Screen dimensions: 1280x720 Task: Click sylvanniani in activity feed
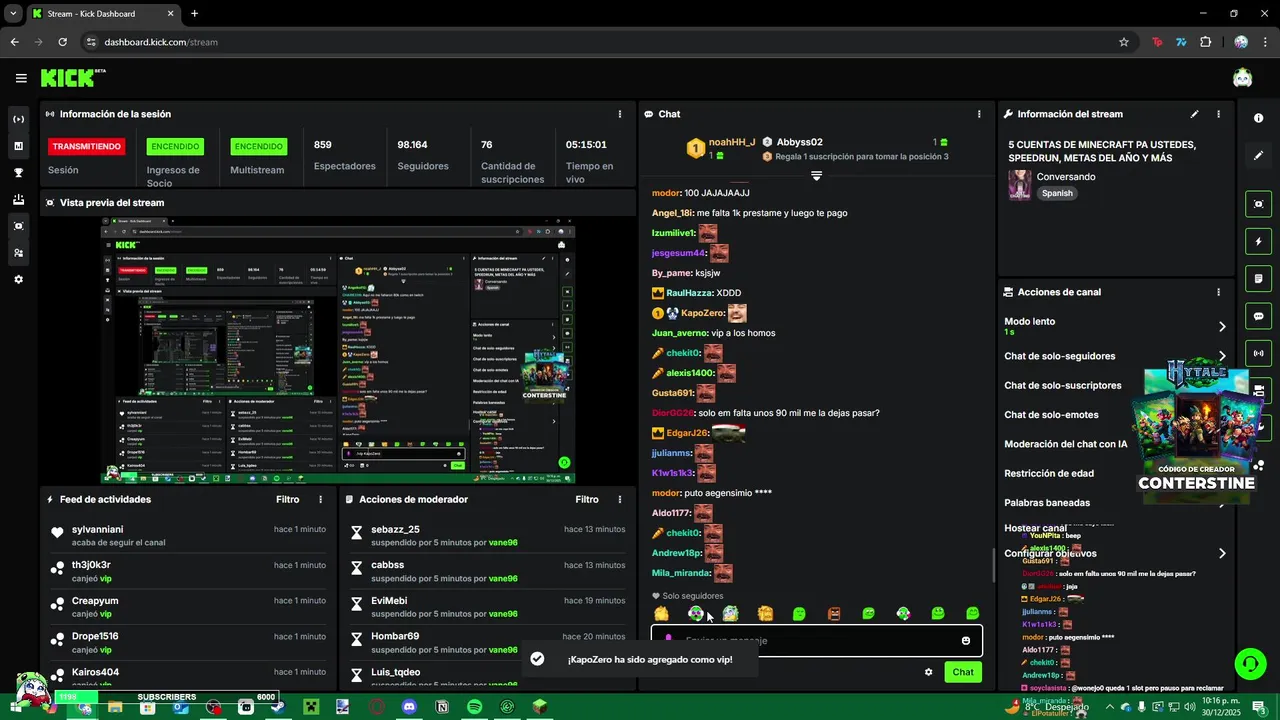tap(97, 529)
